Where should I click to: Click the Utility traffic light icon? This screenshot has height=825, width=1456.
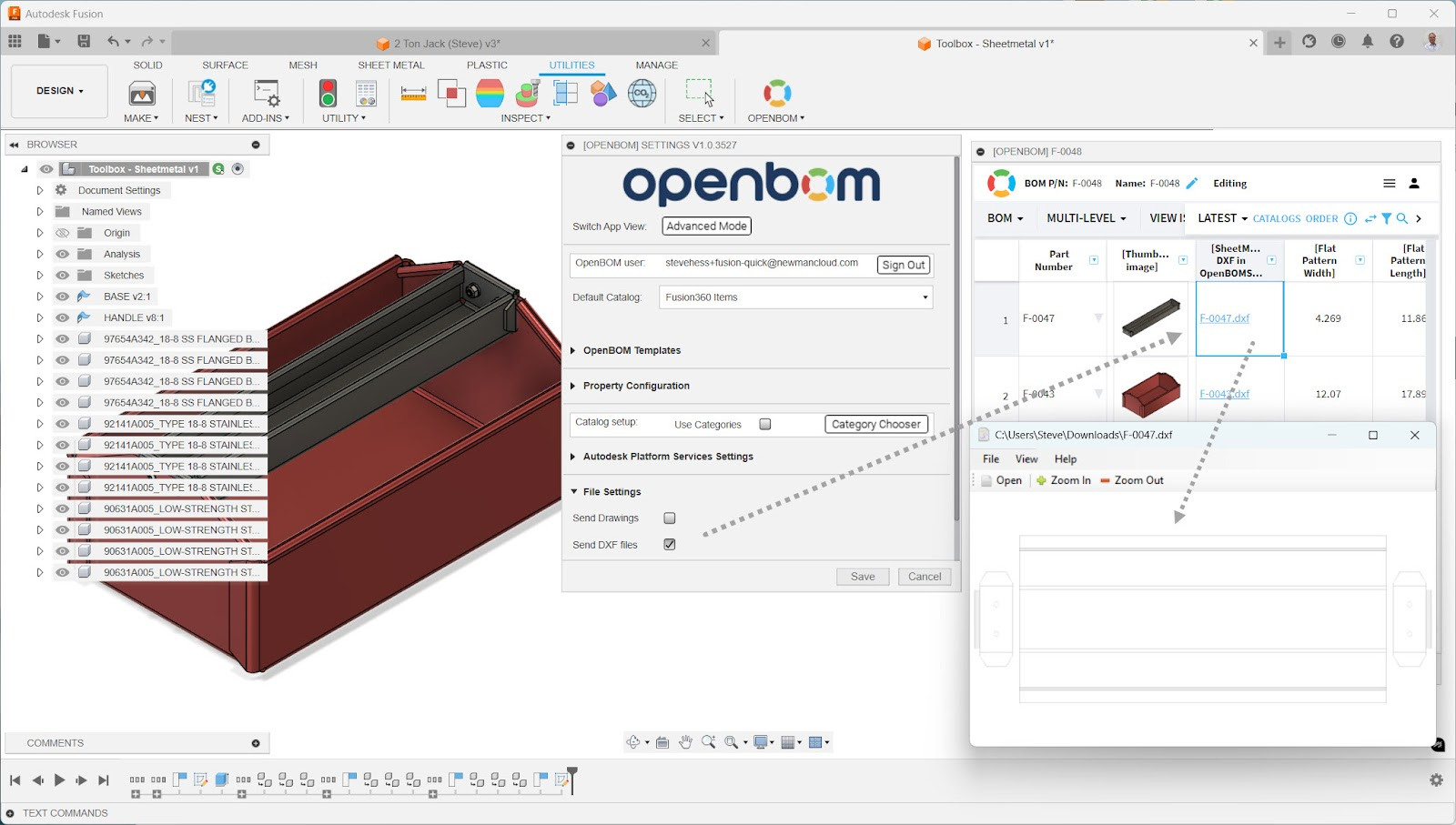328,94
